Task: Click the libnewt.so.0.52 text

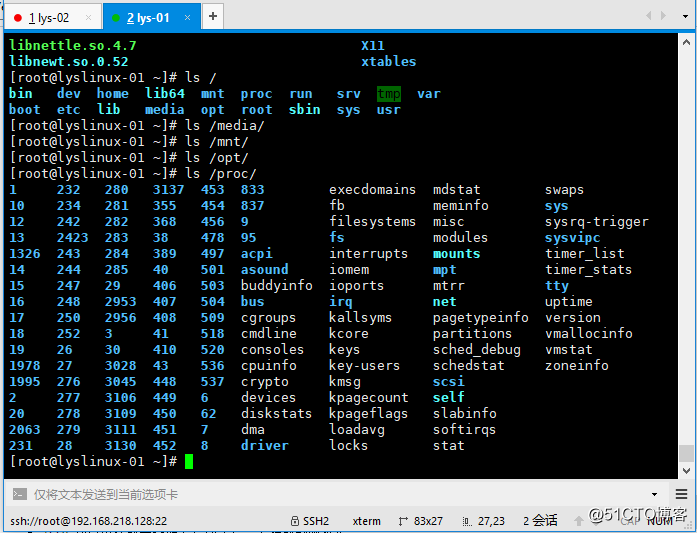Action: pos(69,61)
